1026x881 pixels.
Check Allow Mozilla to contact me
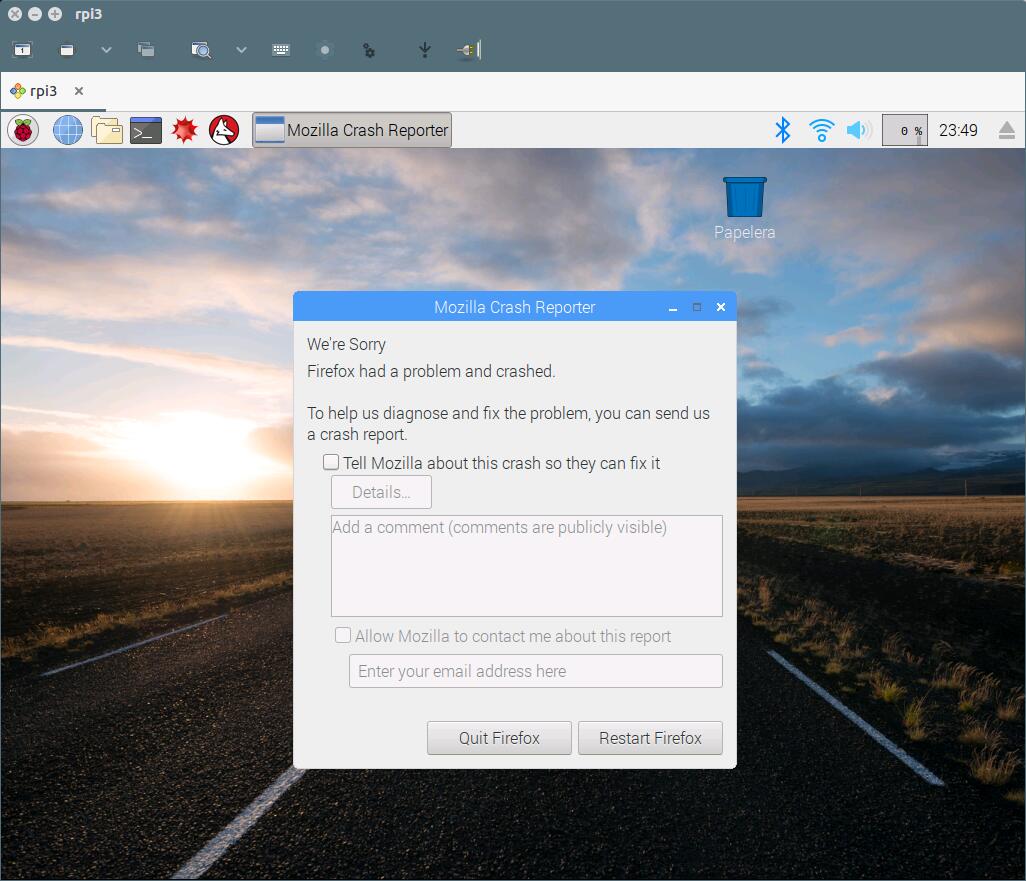point(343,636)
